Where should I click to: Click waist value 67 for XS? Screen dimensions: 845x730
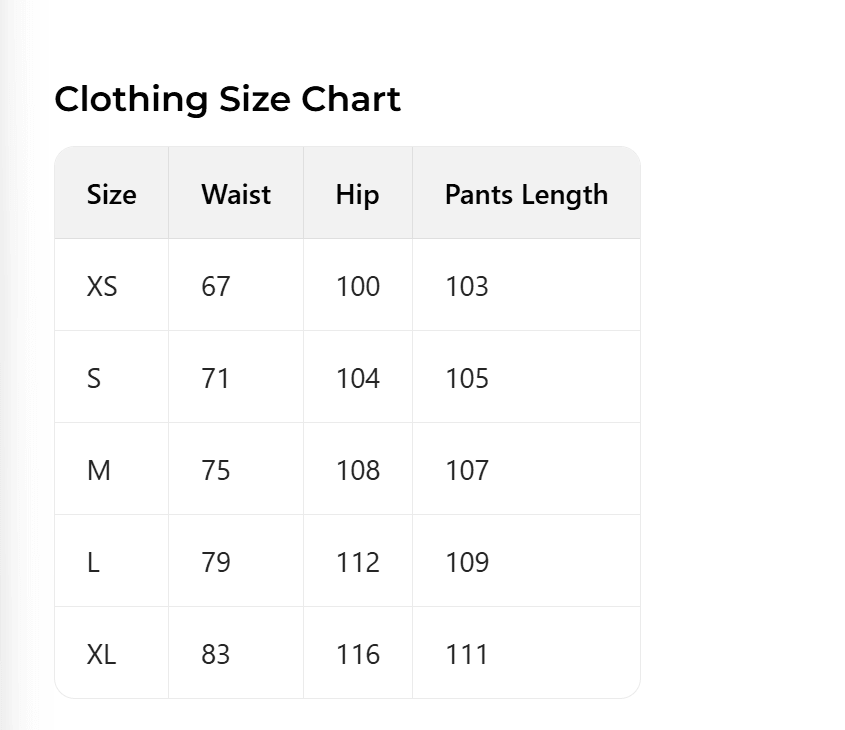216,287
